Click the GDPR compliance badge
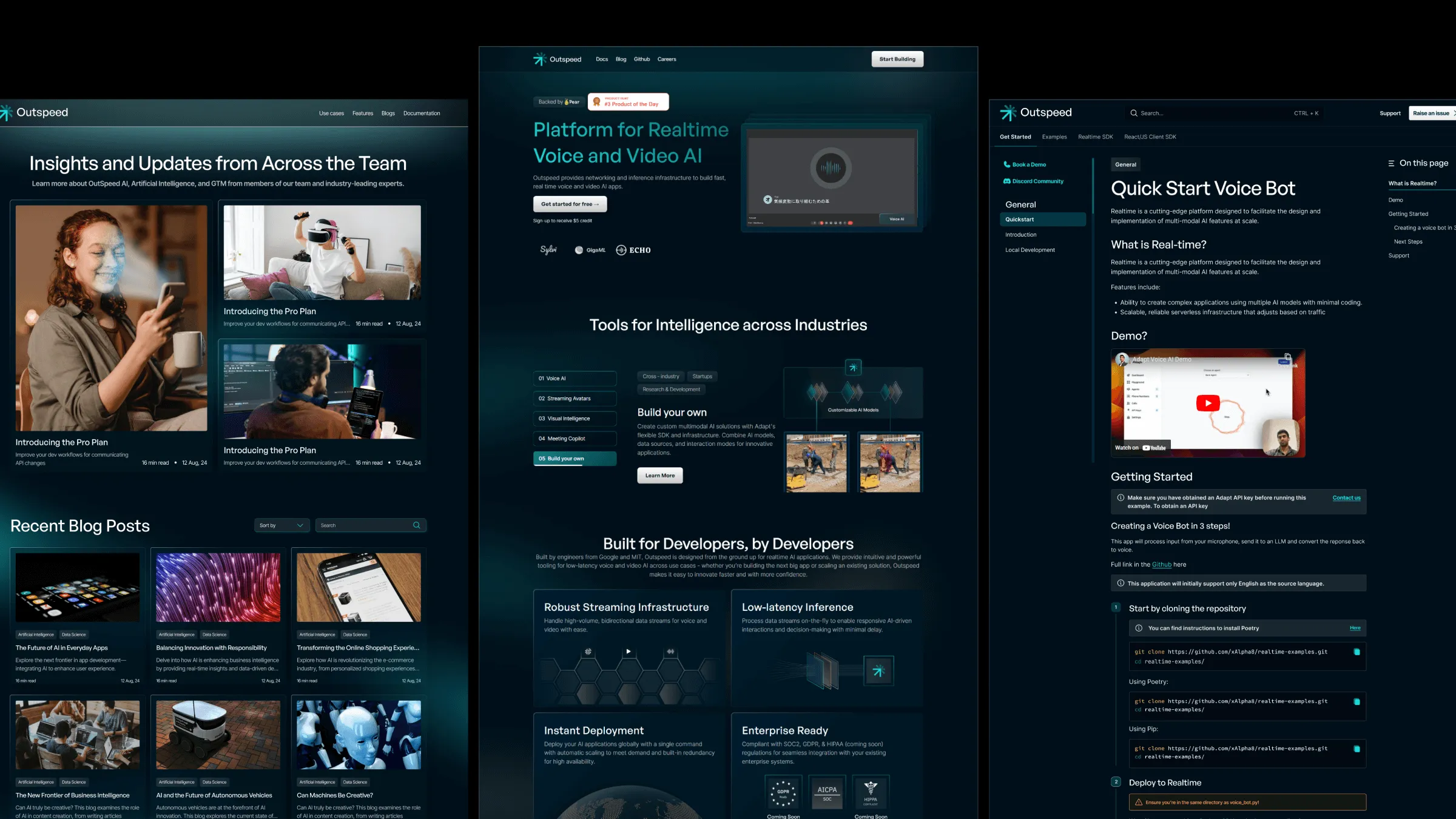This screenshot has height=819, width=1456. (783, 792)
